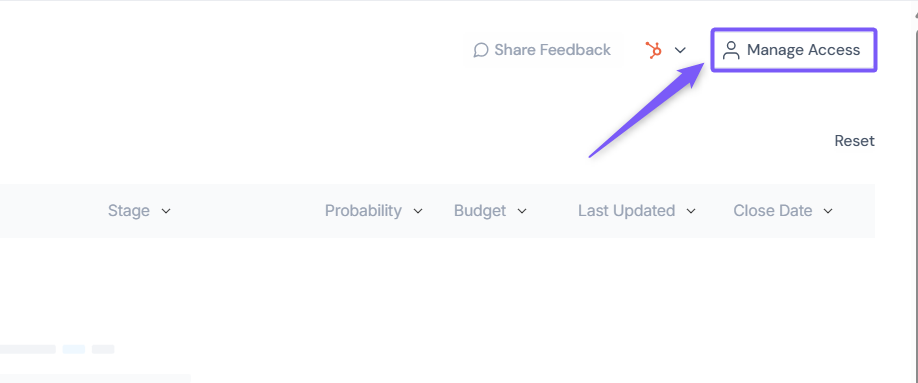Open the Probability column chevron
This screenshot has width=918, height=383.
point(417,211)
